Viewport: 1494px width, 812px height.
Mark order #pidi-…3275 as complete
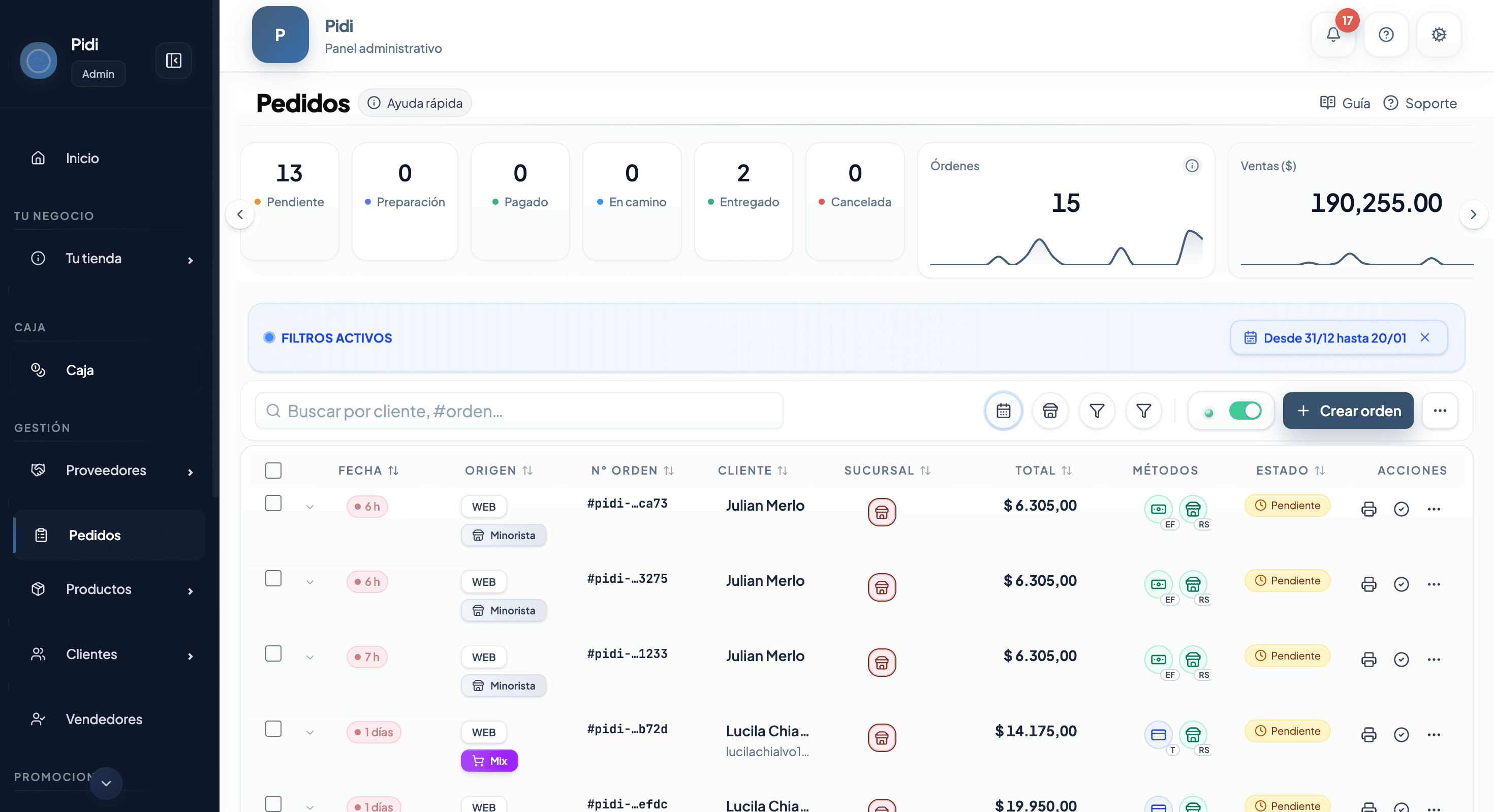(1401, 584)
